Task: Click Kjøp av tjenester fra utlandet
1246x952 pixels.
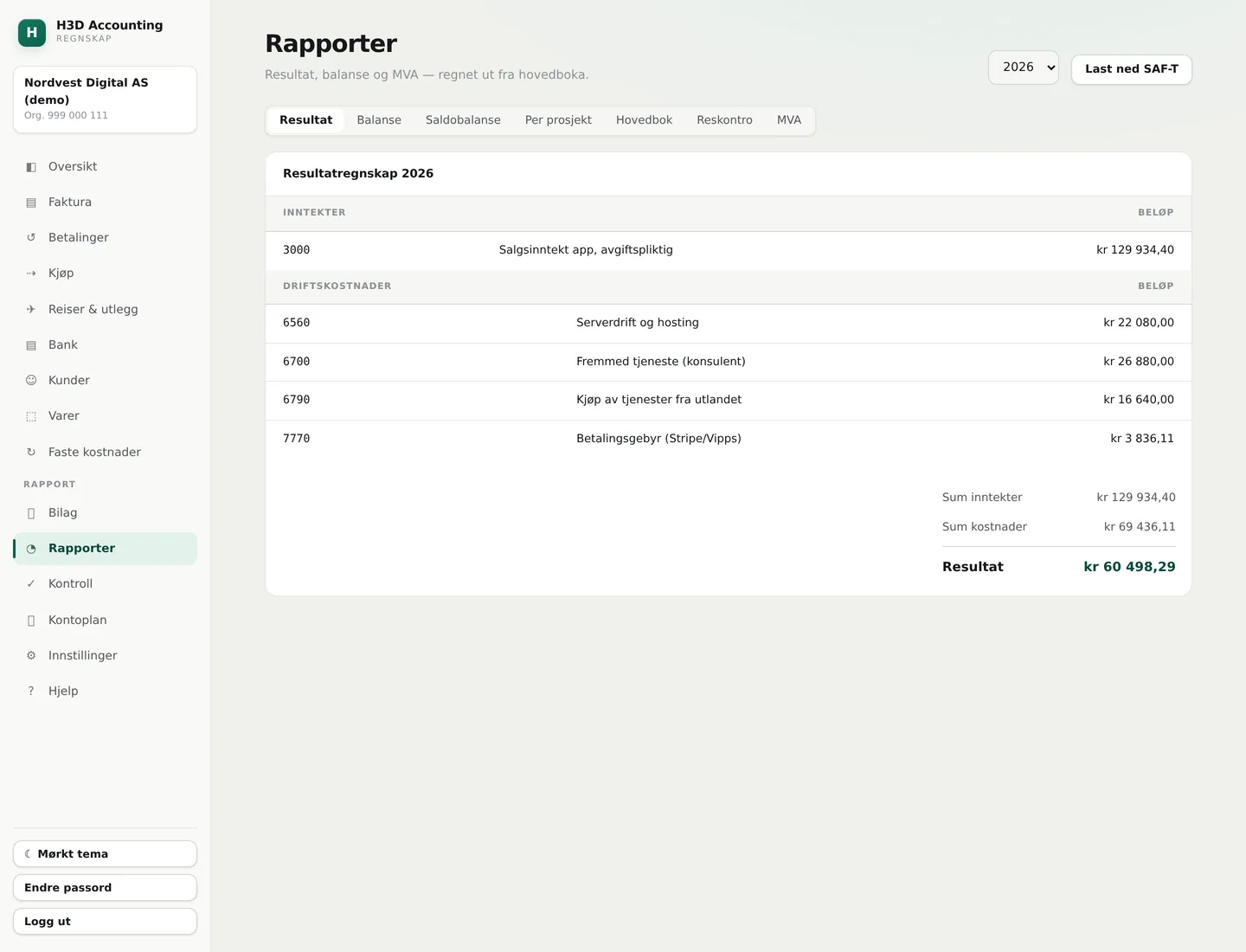Action: click(x=659, y=400)
